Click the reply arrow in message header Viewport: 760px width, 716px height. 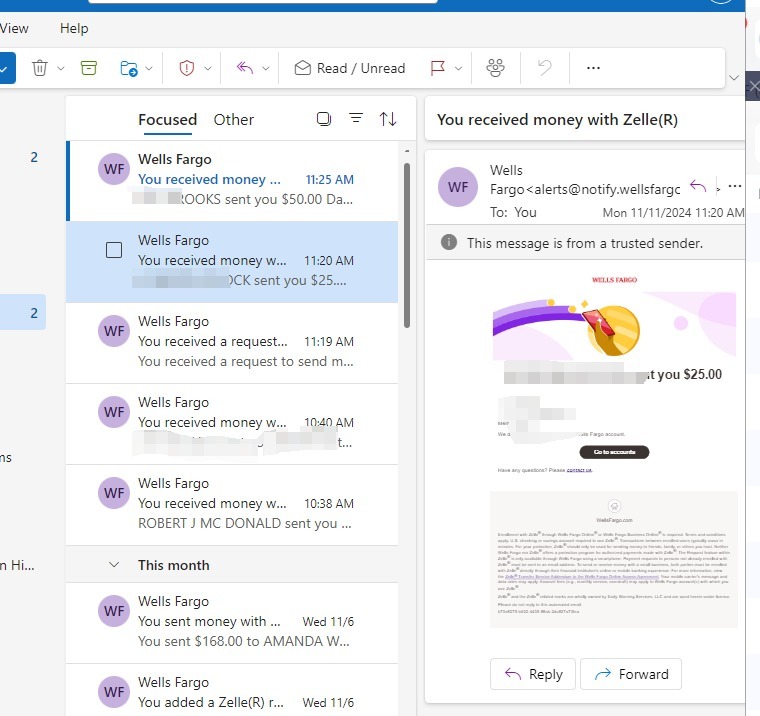[x=698, y=186]
